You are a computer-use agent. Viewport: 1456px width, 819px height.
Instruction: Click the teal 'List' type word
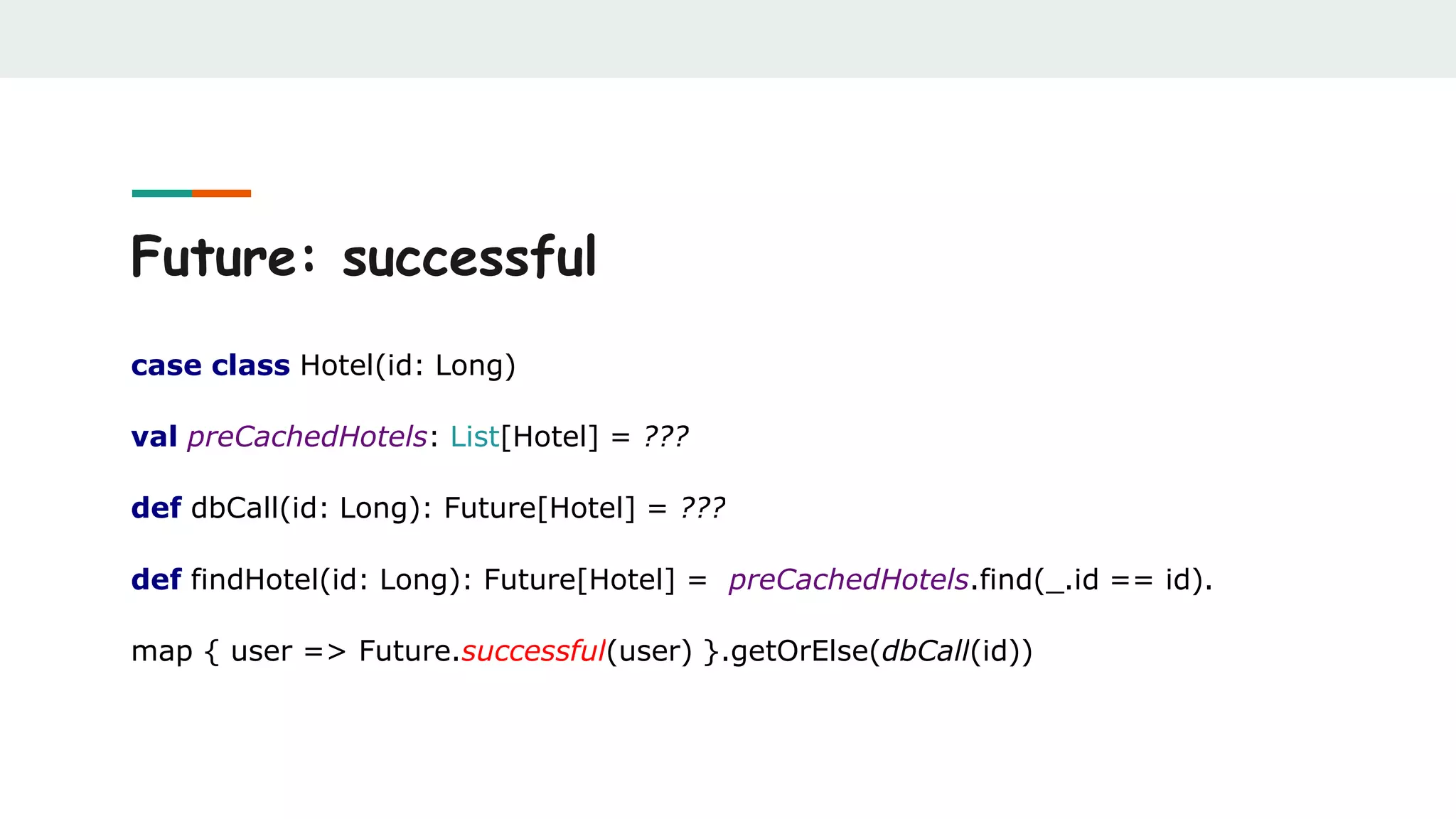[x=474, y=437]
